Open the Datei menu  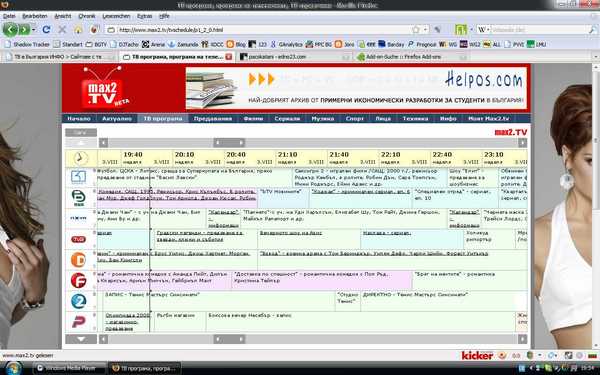9,16
